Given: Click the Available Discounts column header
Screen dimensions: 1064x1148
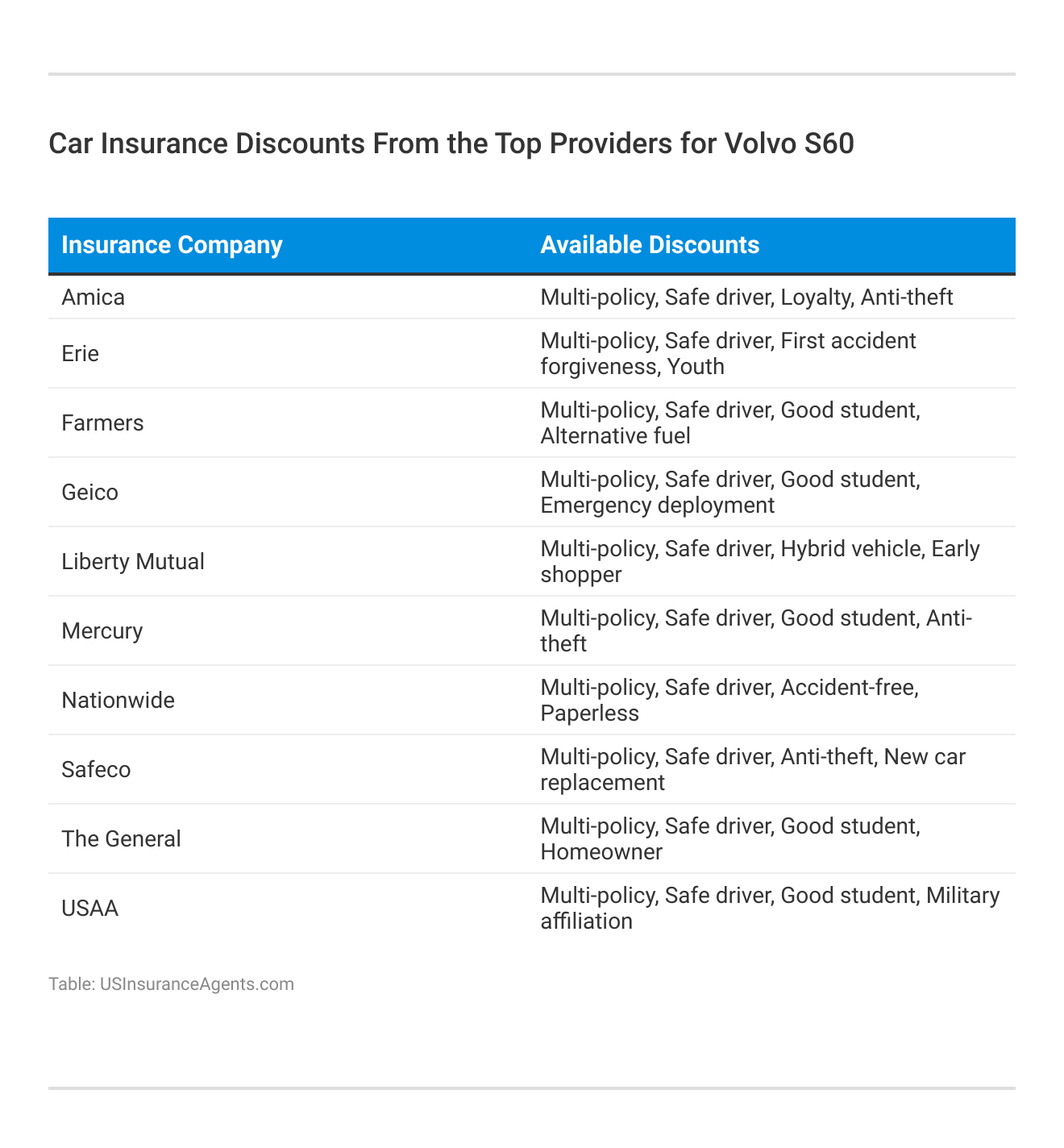Looking at the screenshot, I should 650,245.
